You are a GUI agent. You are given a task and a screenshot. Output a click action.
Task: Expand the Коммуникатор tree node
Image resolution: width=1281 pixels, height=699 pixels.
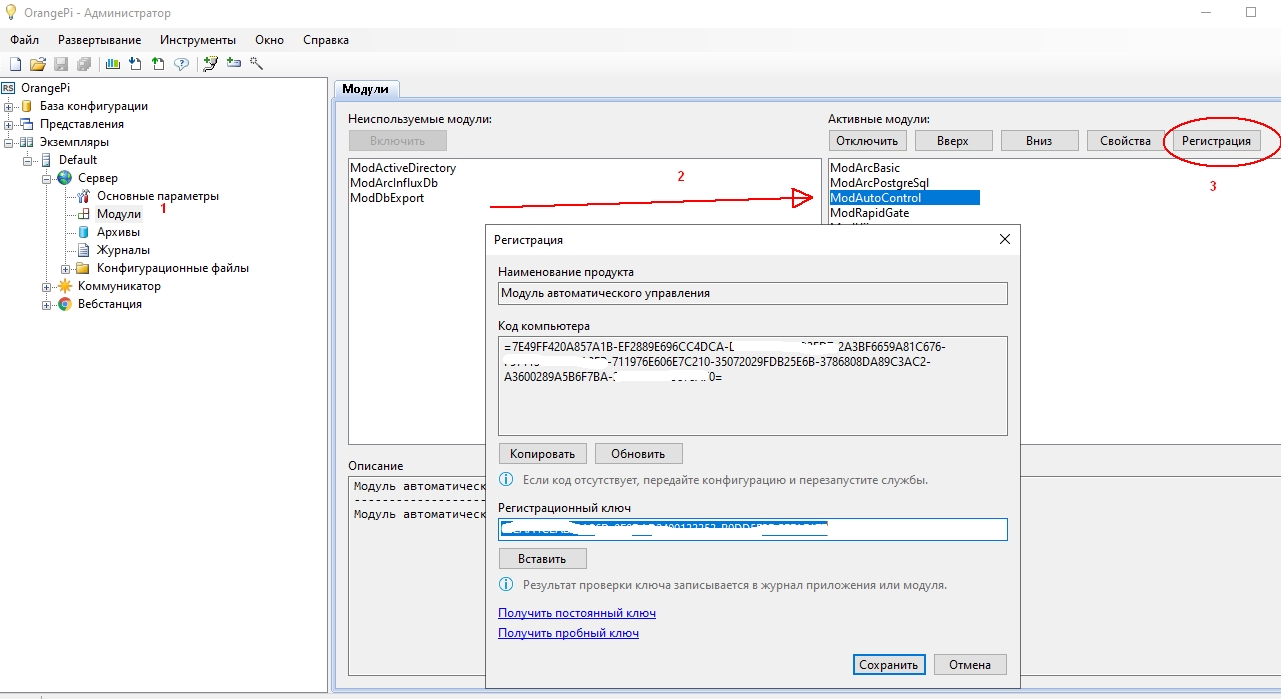point(47,287)
